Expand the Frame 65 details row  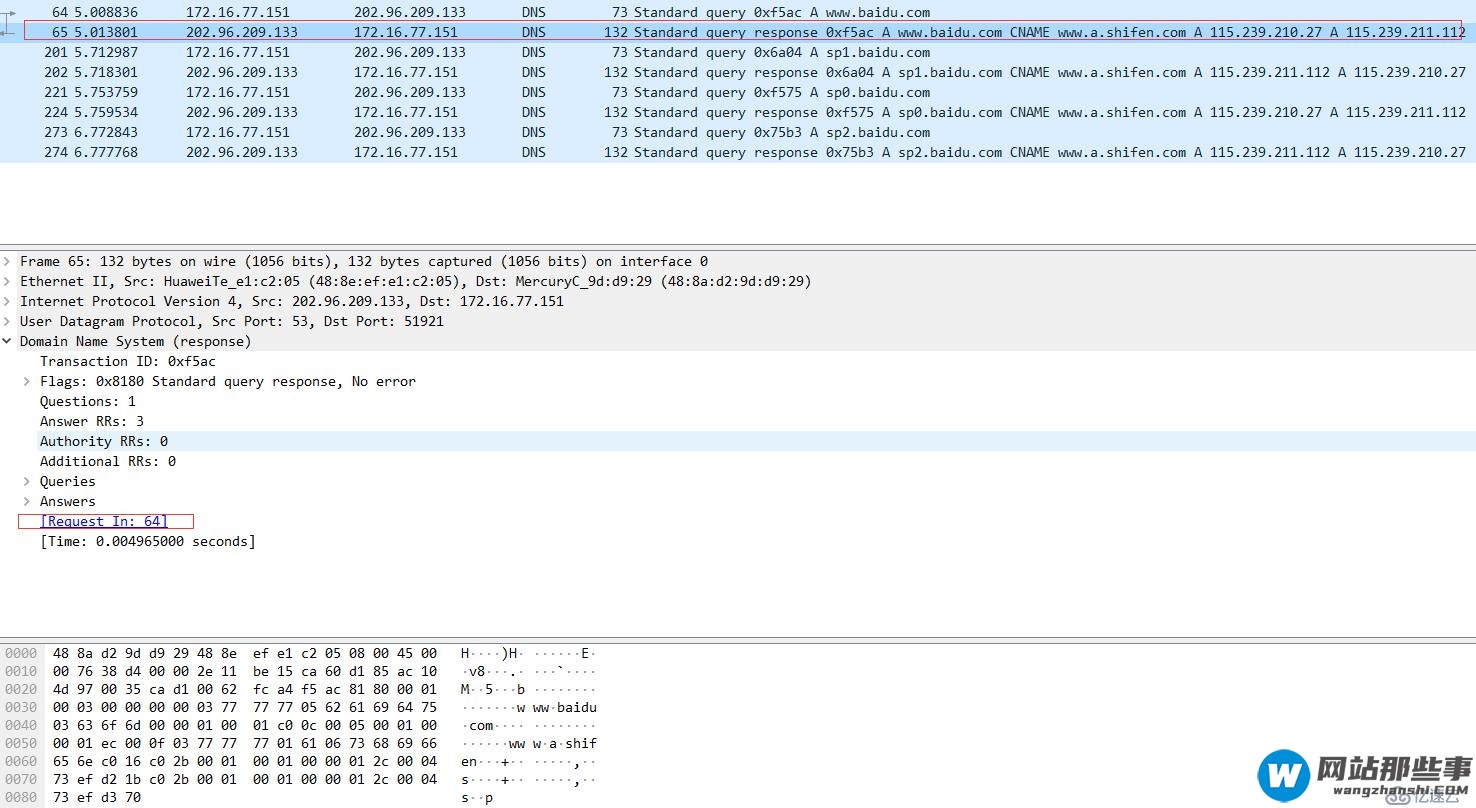click(x=8, y=261)
